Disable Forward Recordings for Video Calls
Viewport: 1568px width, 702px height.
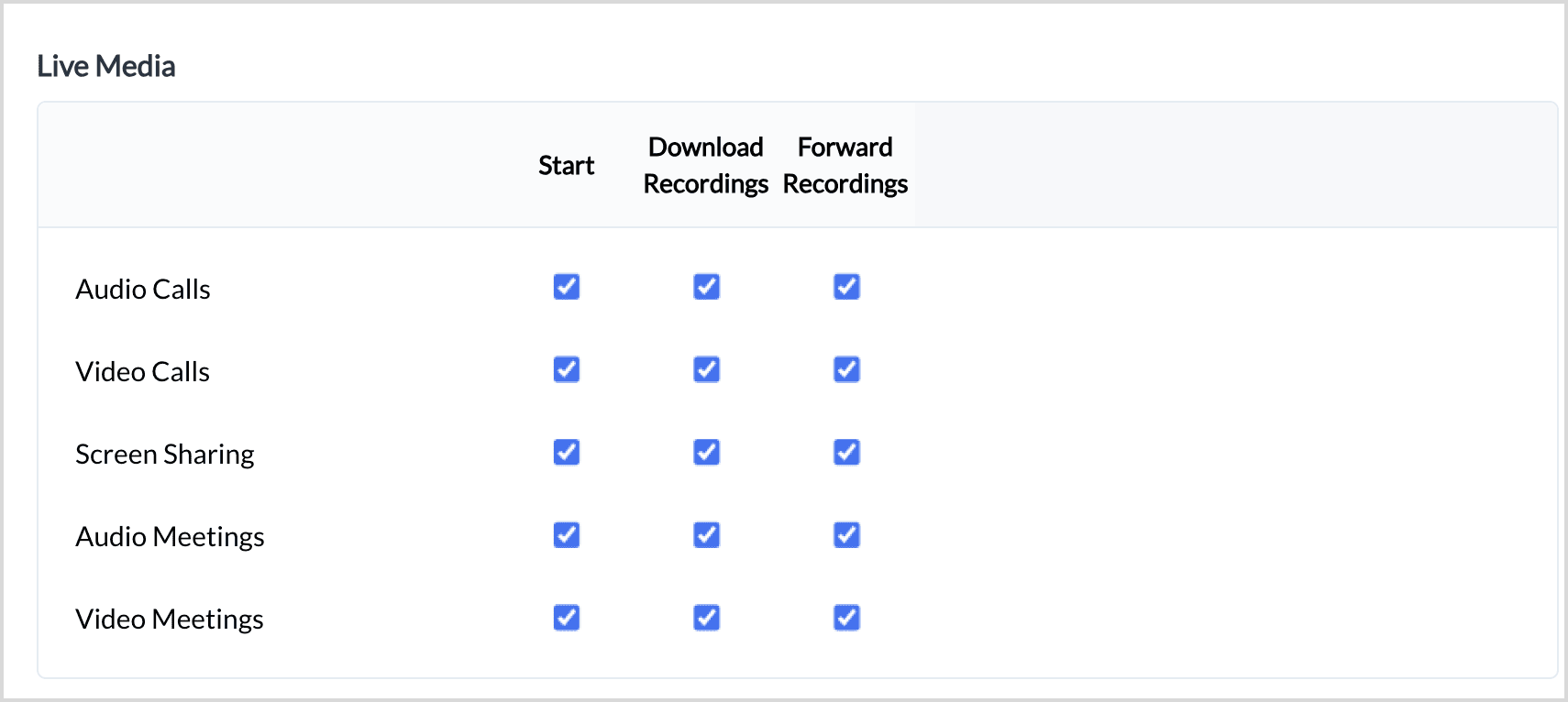click(846, 369)
